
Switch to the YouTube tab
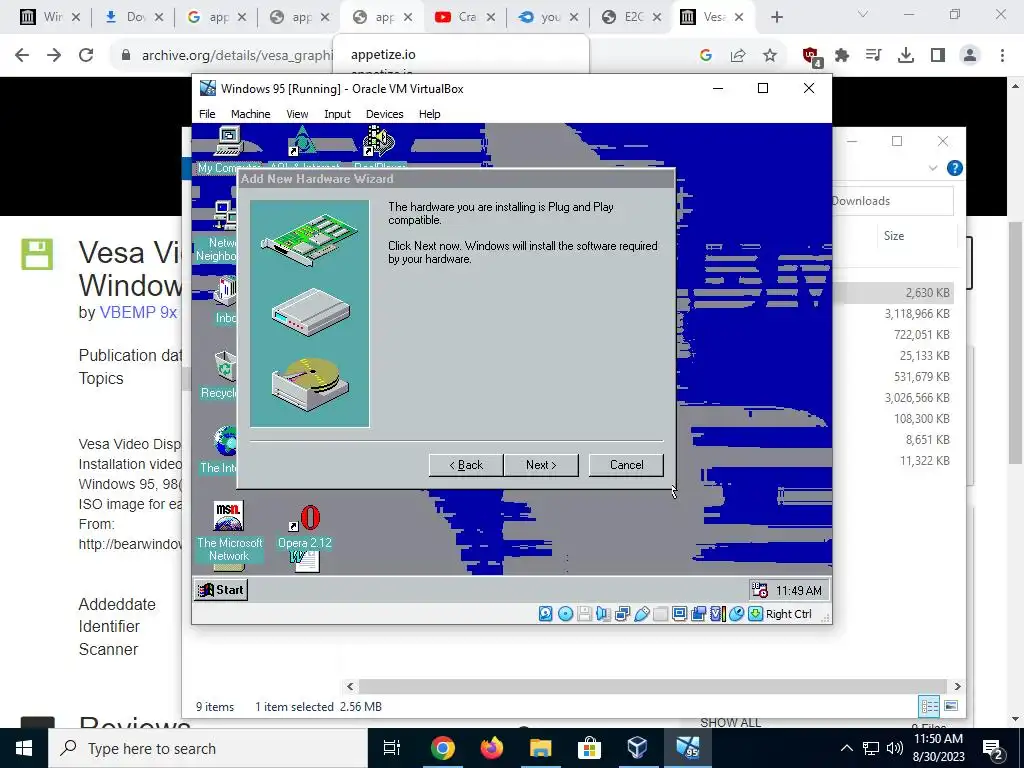point(464,17)
